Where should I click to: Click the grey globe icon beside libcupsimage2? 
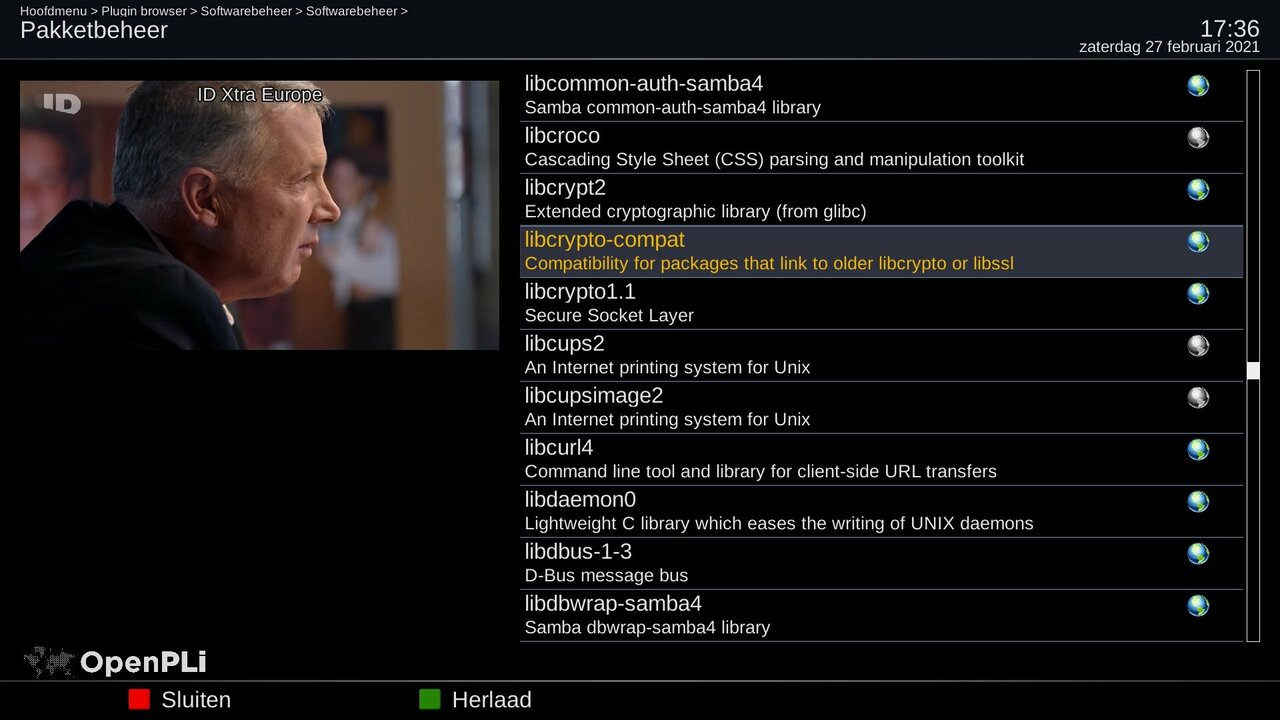click(1198, 398)
